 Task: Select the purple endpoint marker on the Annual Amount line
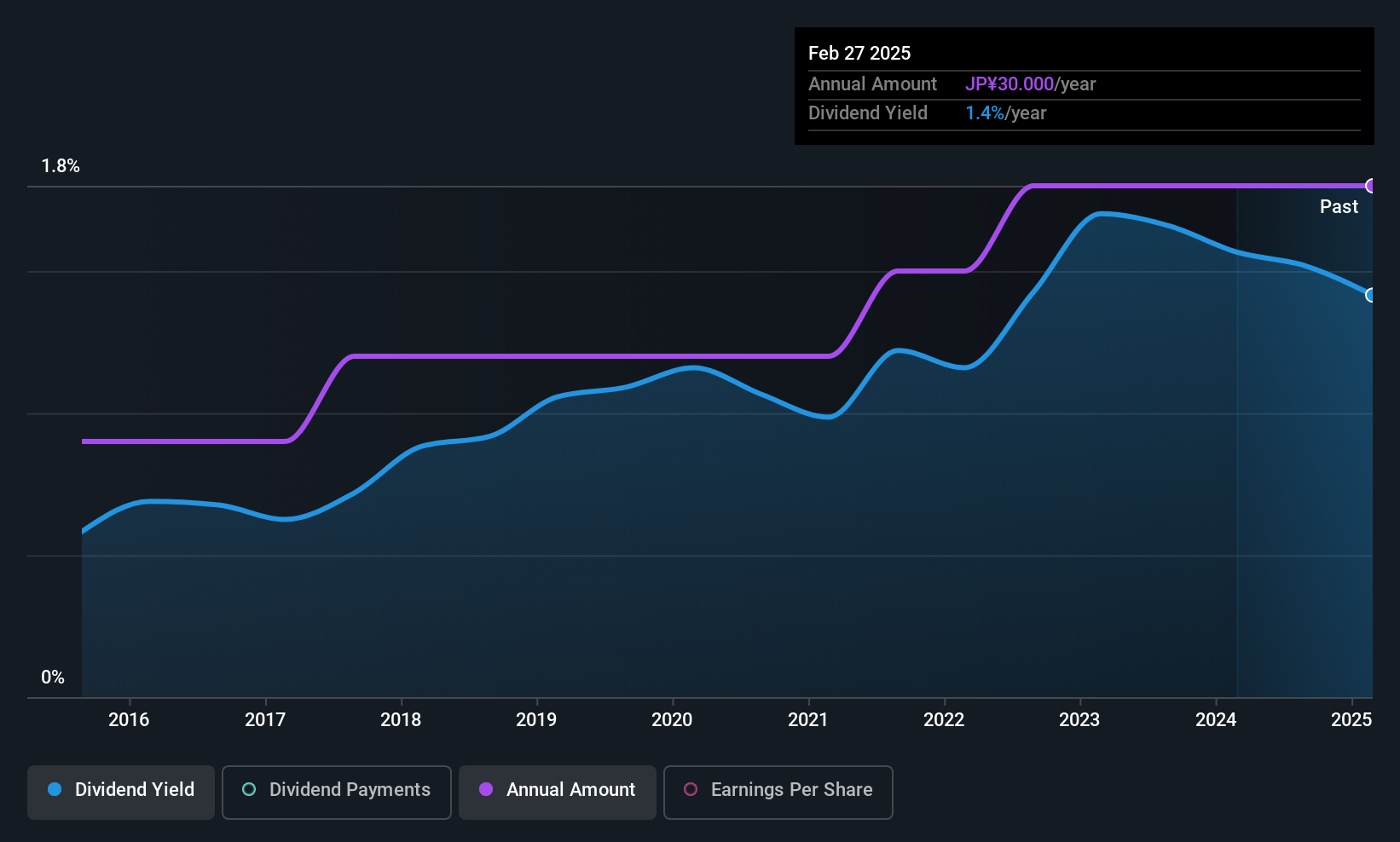coord(1371,186)
